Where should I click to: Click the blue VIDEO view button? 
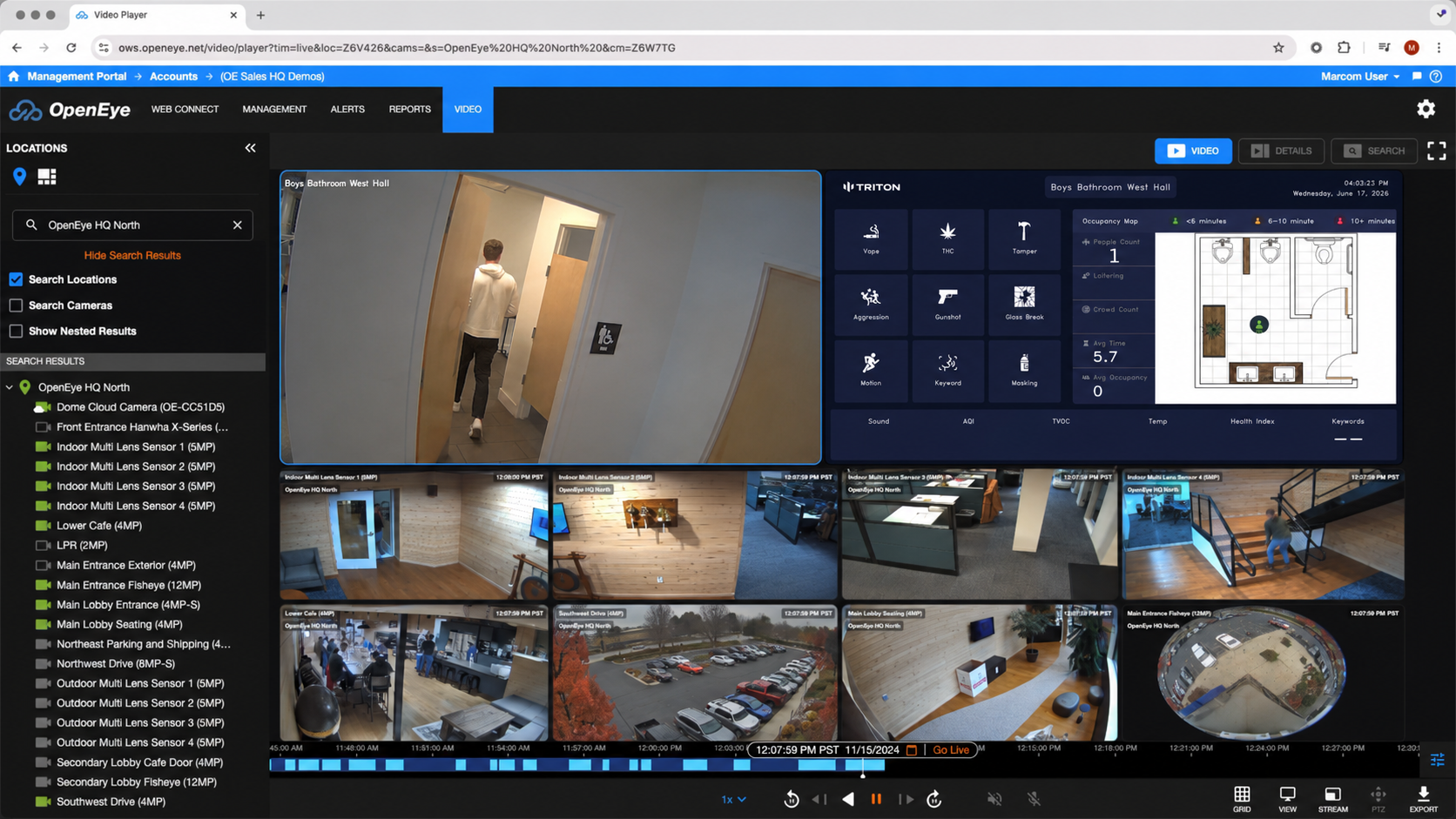pyautogui.click(x=1193, y=151)
